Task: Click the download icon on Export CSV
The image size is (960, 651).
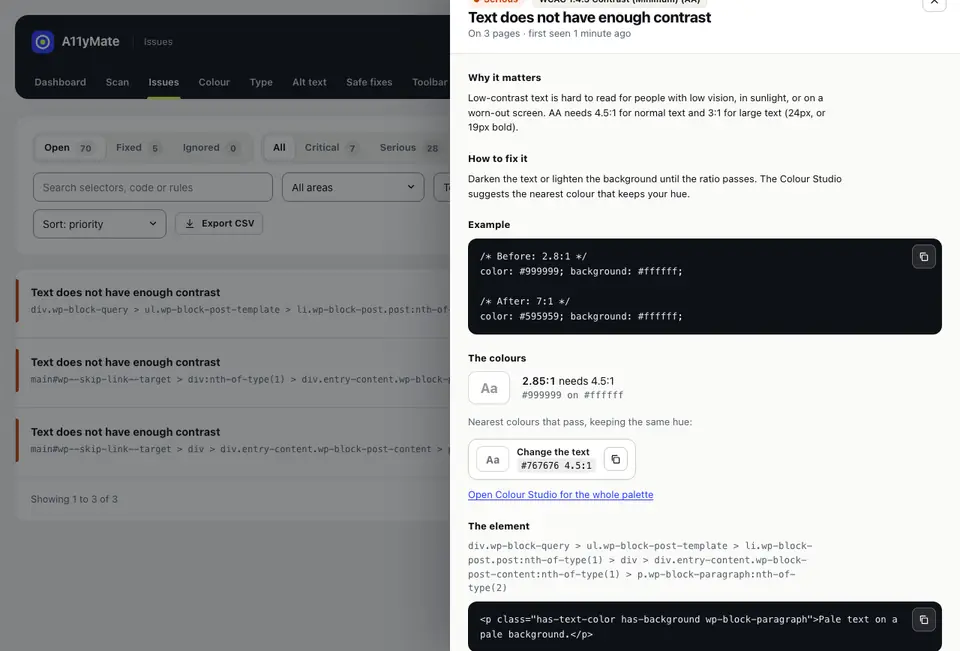Action: 190,224
